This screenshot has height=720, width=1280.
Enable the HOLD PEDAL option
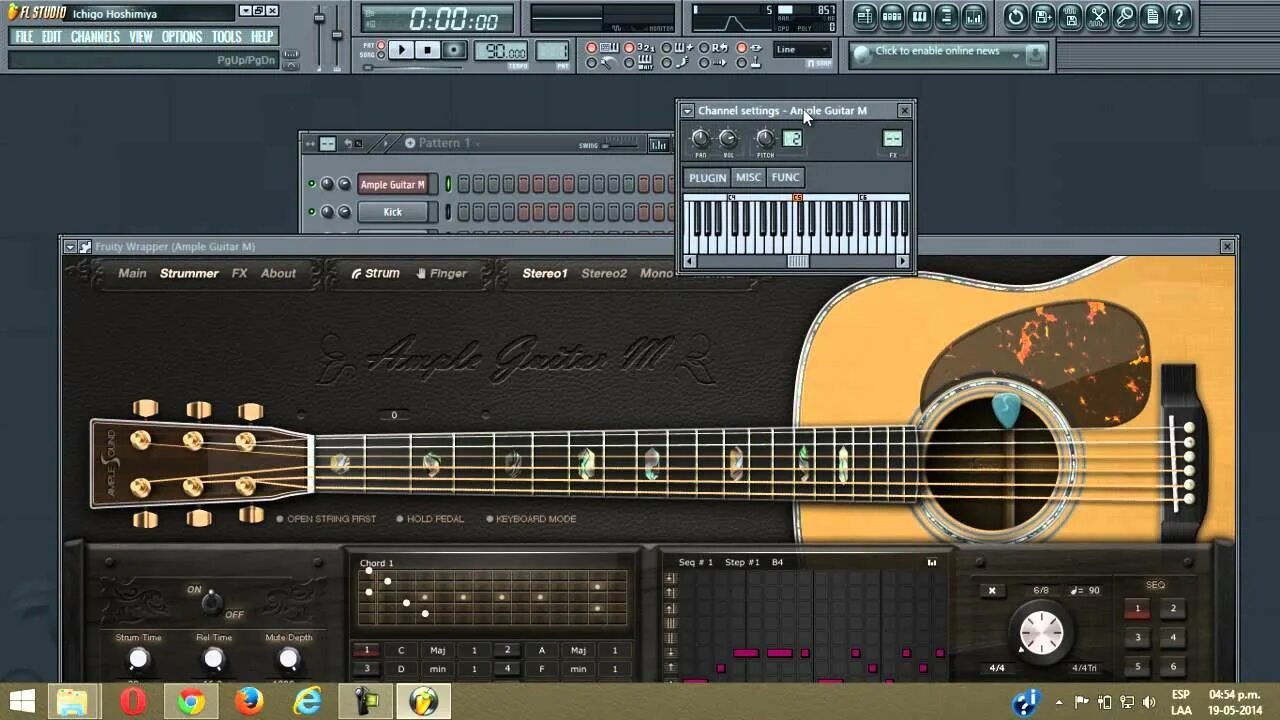click(x=429, y=519)
